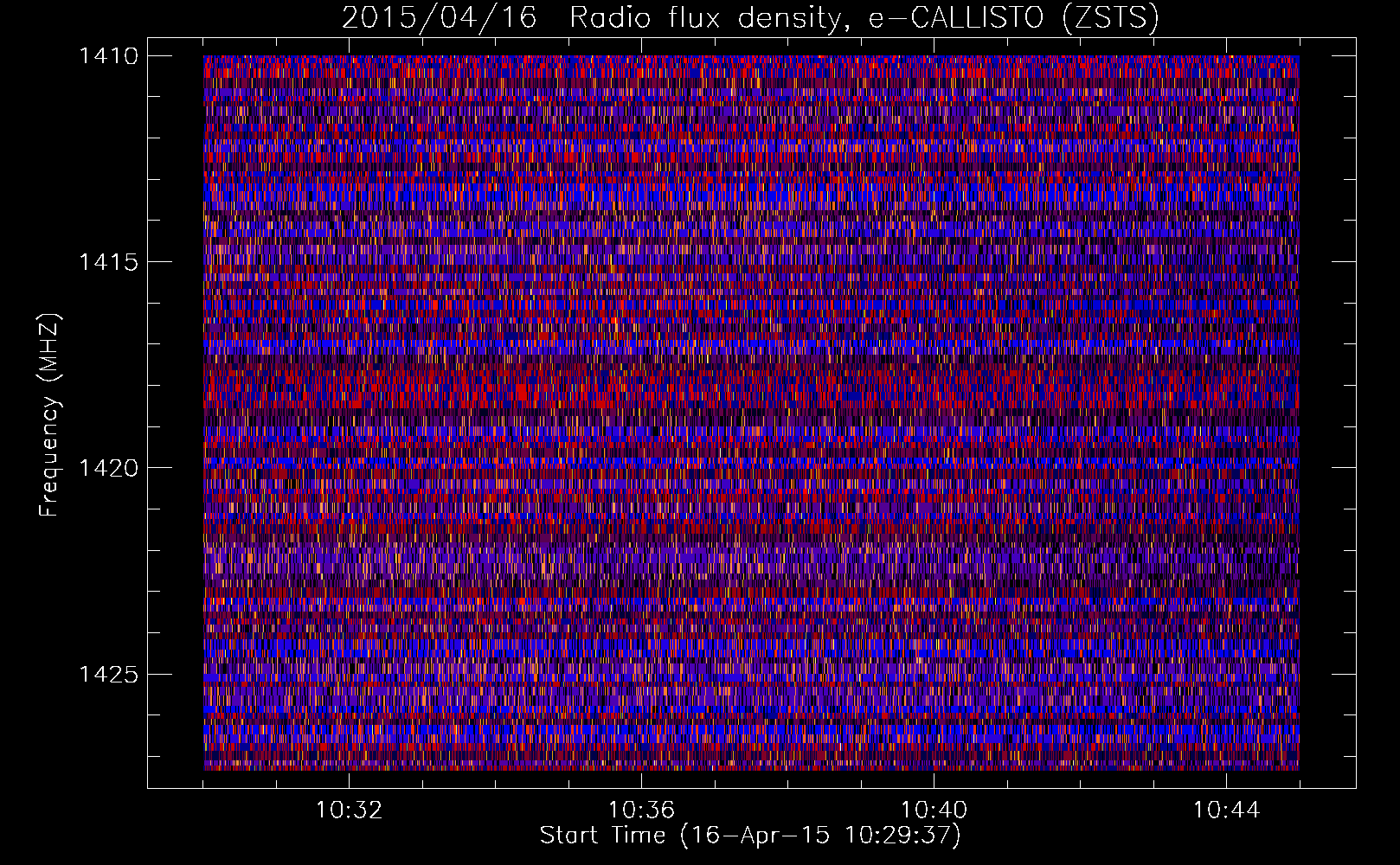Image resolution: width=1400 pixels, height=865 pixels.
Task: Click the 10:44 time tick label
Action: click(x=1226, y=810)
